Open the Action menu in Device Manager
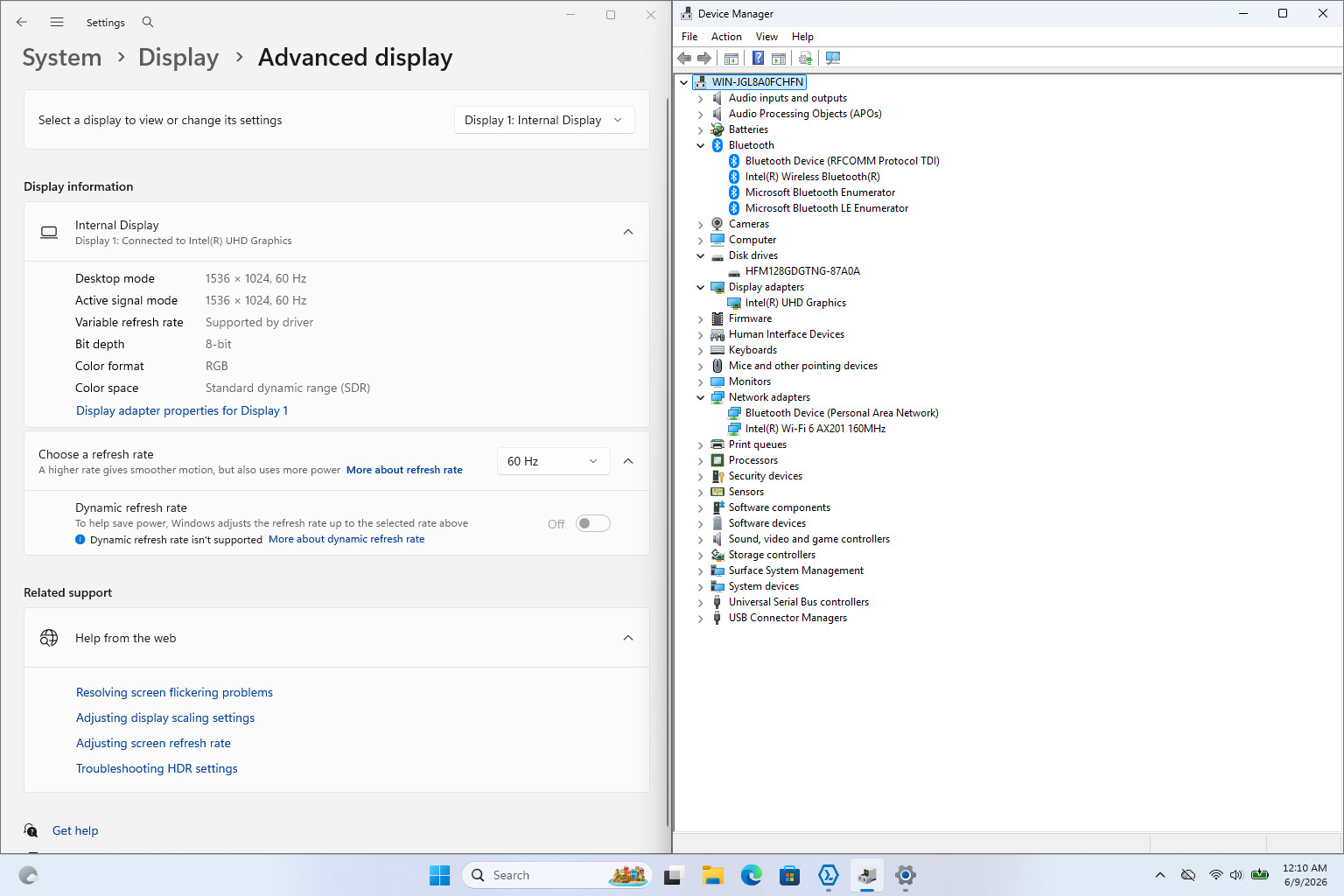The width and height of the screenshot is (1344, 896). click(x=726, y=37)
